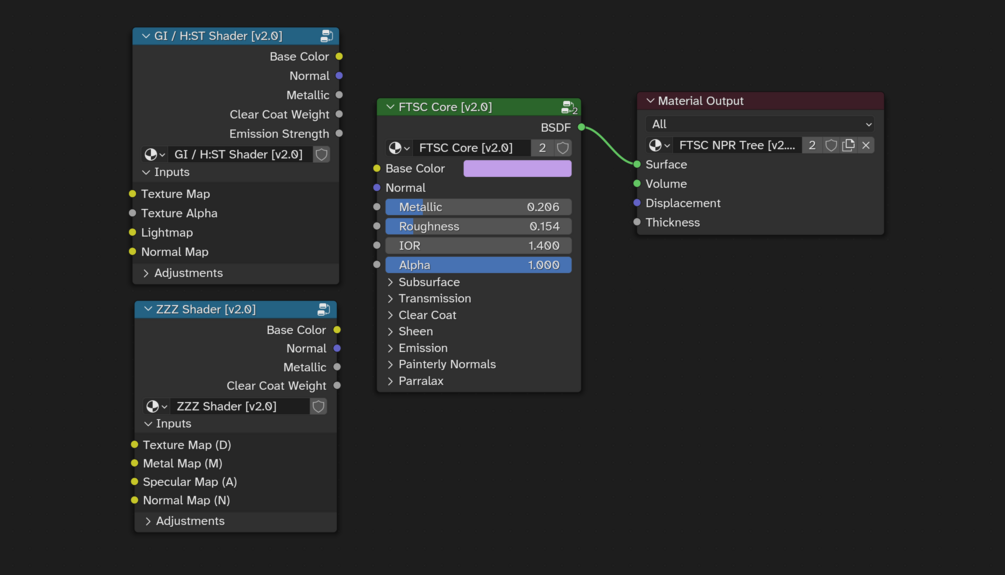Click the user count 2 on FTSC Core
1005x575 pixels.
[542, 148]
